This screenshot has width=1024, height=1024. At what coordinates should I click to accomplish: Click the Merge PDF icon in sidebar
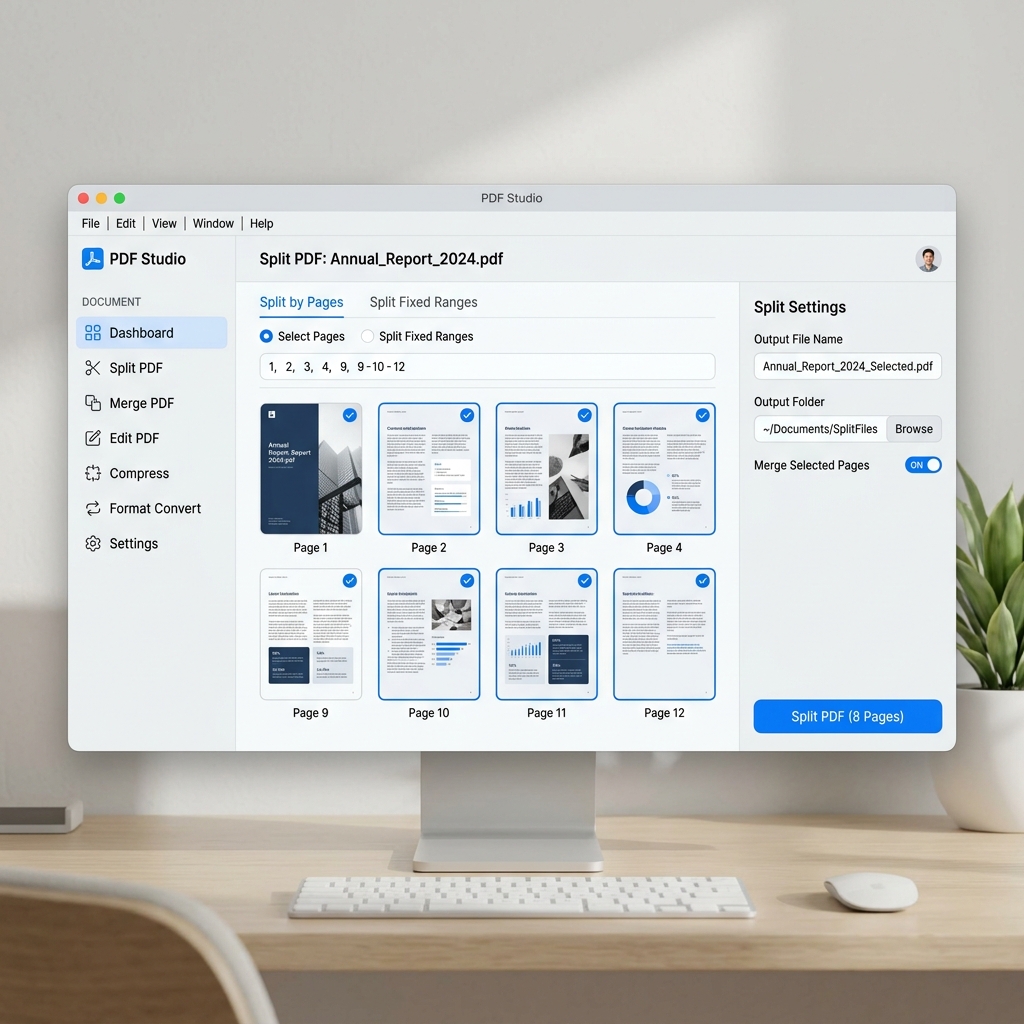pyautogui.click(x=93, y=403)
